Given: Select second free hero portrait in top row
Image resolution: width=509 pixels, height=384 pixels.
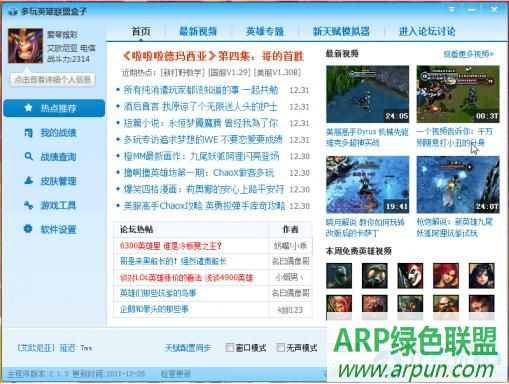Looking at the screenshot, I should coord(375,276).
